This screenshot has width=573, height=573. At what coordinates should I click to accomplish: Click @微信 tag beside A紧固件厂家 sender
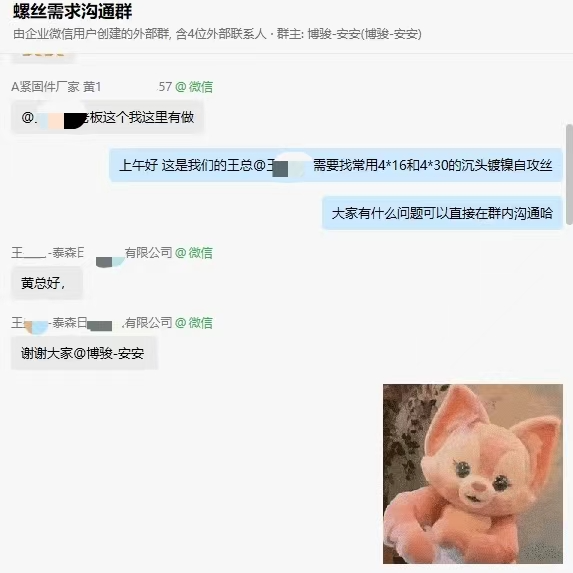click(x=194, y=87)
